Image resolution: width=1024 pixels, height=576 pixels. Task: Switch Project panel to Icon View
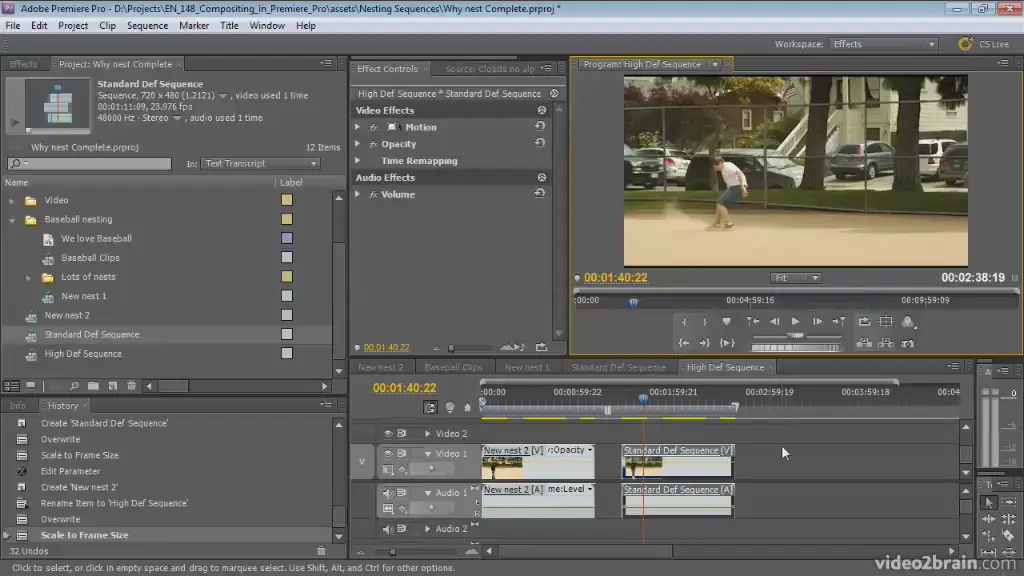pos(31,386)
